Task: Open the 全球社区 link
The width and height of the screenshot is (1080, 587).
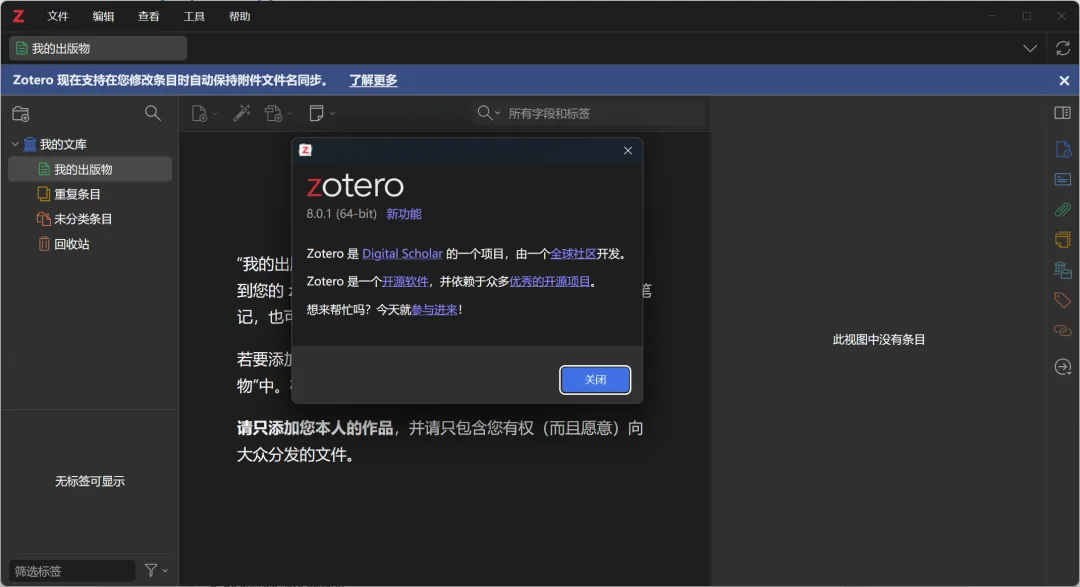Action: [573, 254]
